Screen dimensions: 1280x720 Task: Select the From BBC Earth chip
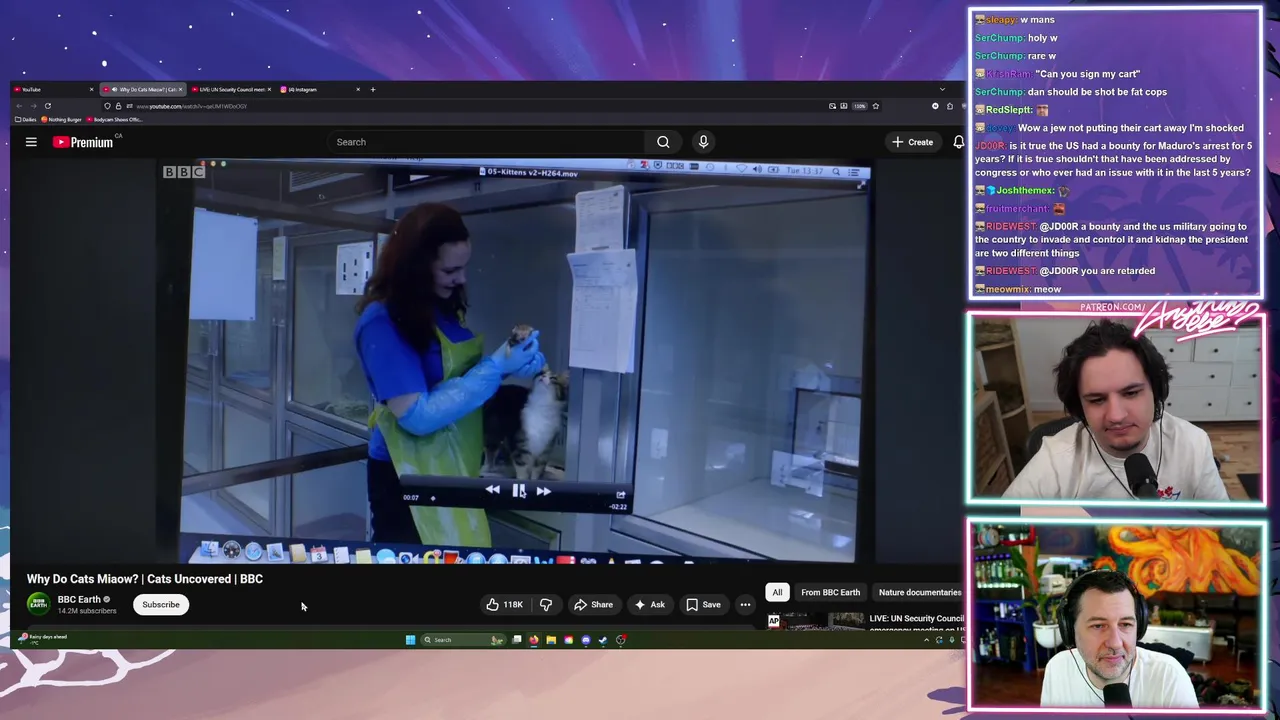click(x=830, y=592)
